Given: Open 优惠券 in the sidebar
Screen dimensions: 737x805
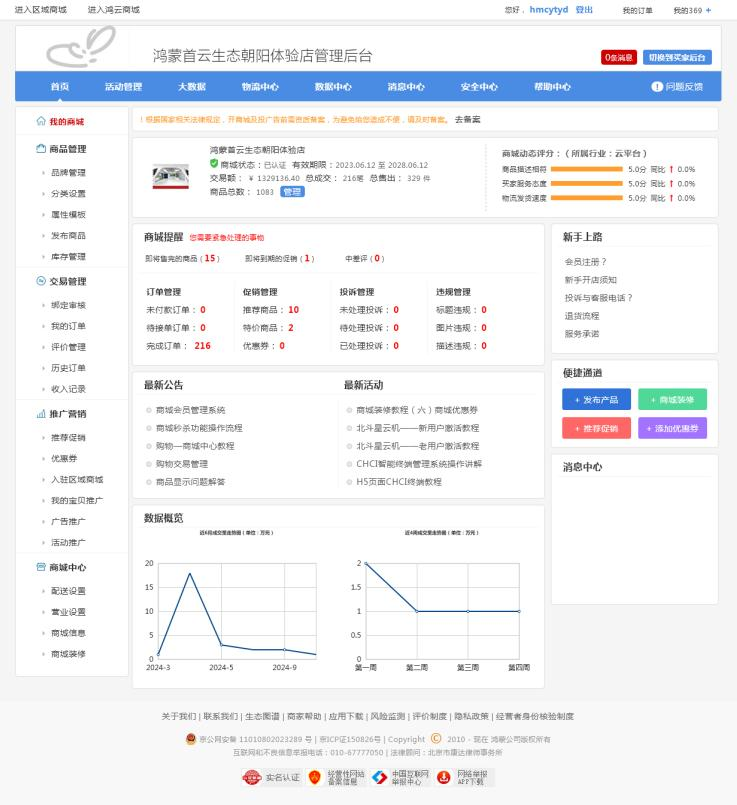Looking at the screenshot, I should tap(64, 458).
